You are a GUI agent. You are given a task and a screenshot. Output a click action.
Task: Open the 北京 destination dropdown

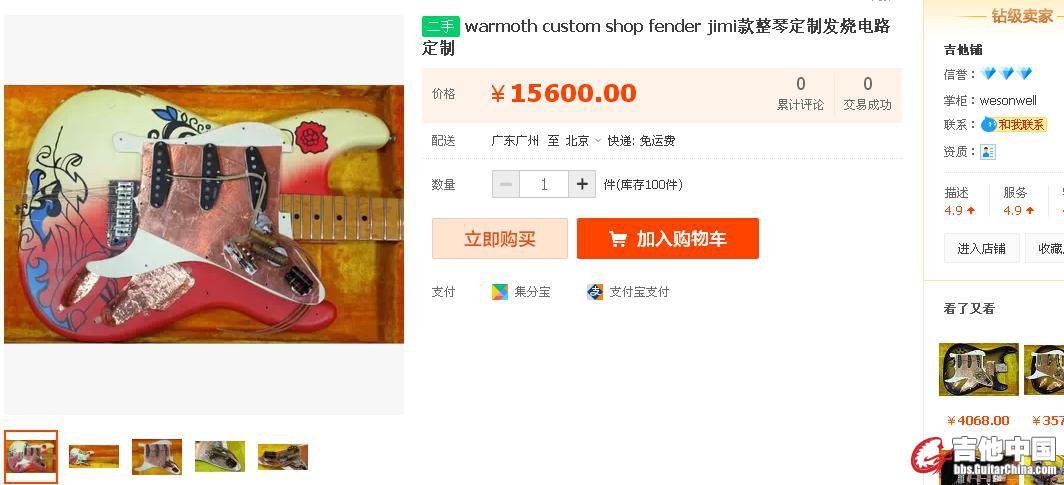pyautogui.click(x=583, y=141)
